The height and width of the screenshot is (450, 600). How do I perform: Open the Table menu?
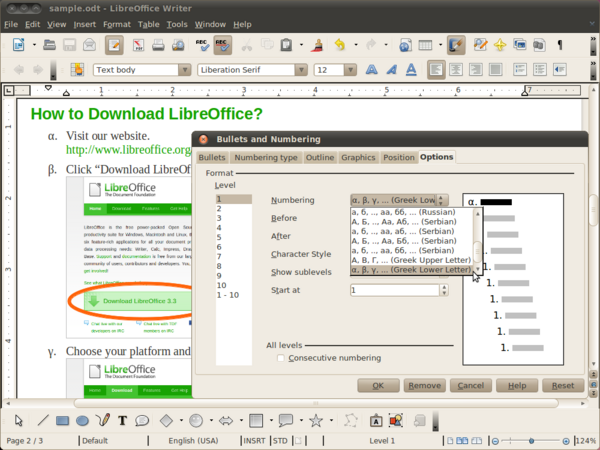[x=148, y=23]
